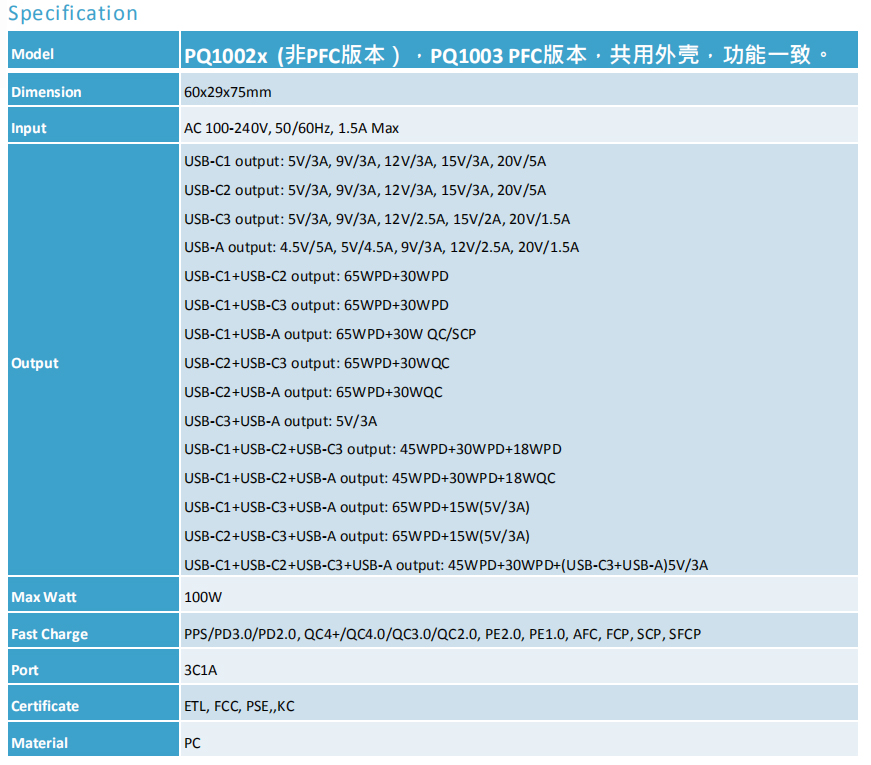Select the Fast Charge label cell
This screenshot has width=871, height=765.
93,631
